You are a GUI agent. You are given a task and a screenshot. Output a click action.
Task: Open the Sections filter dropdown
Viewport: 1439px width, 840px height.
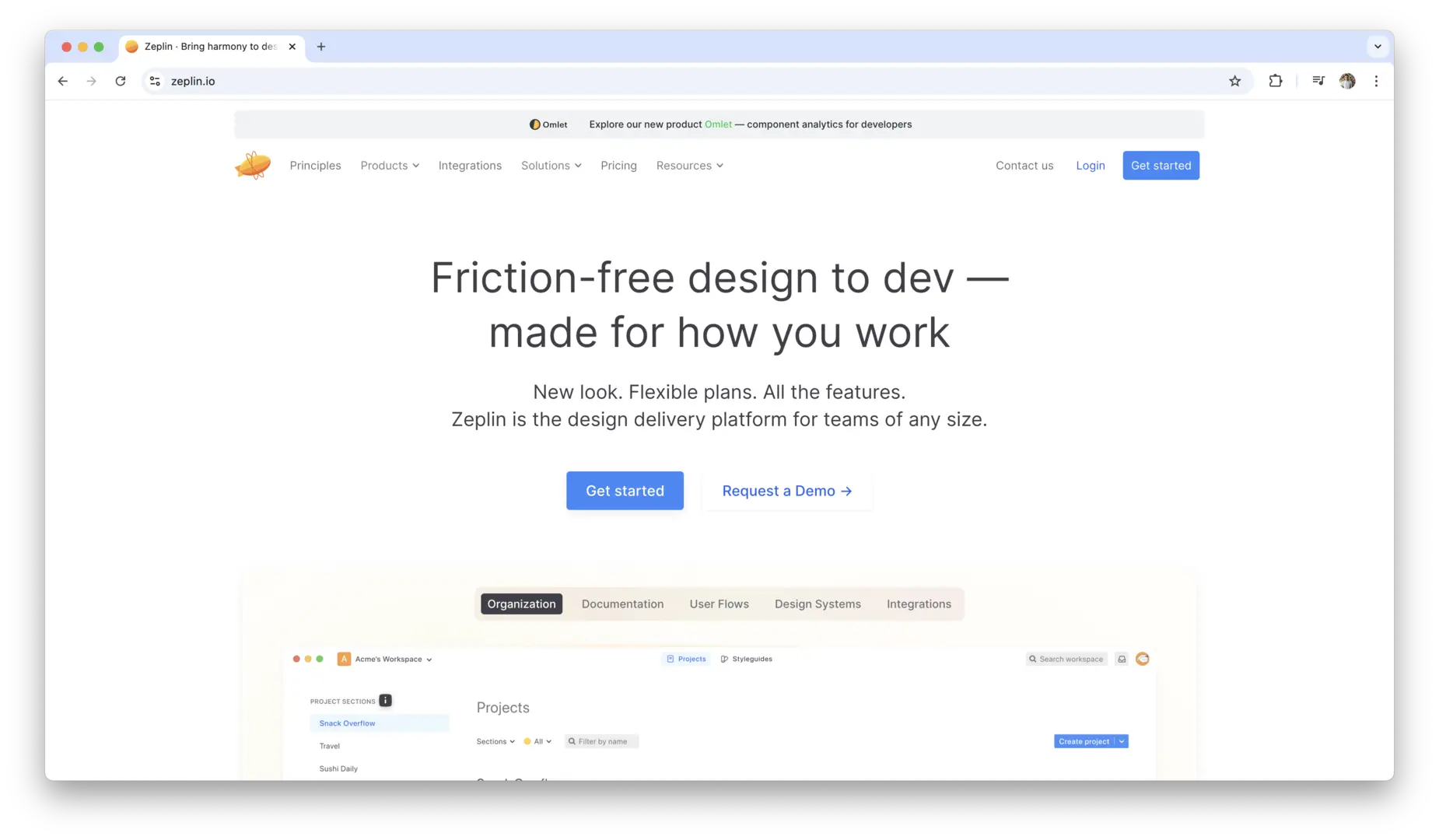pyautogui.click(x=495, y=741)
